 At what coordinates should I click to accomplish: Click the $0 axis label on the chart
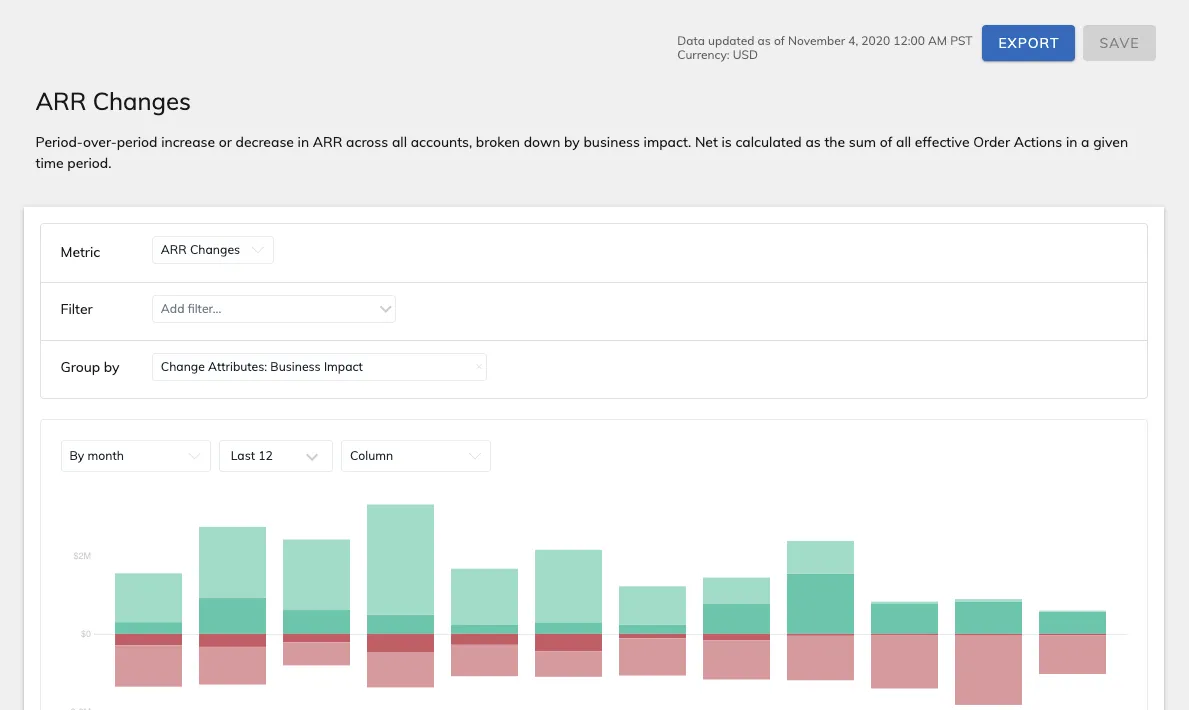(x=86, y=634)
